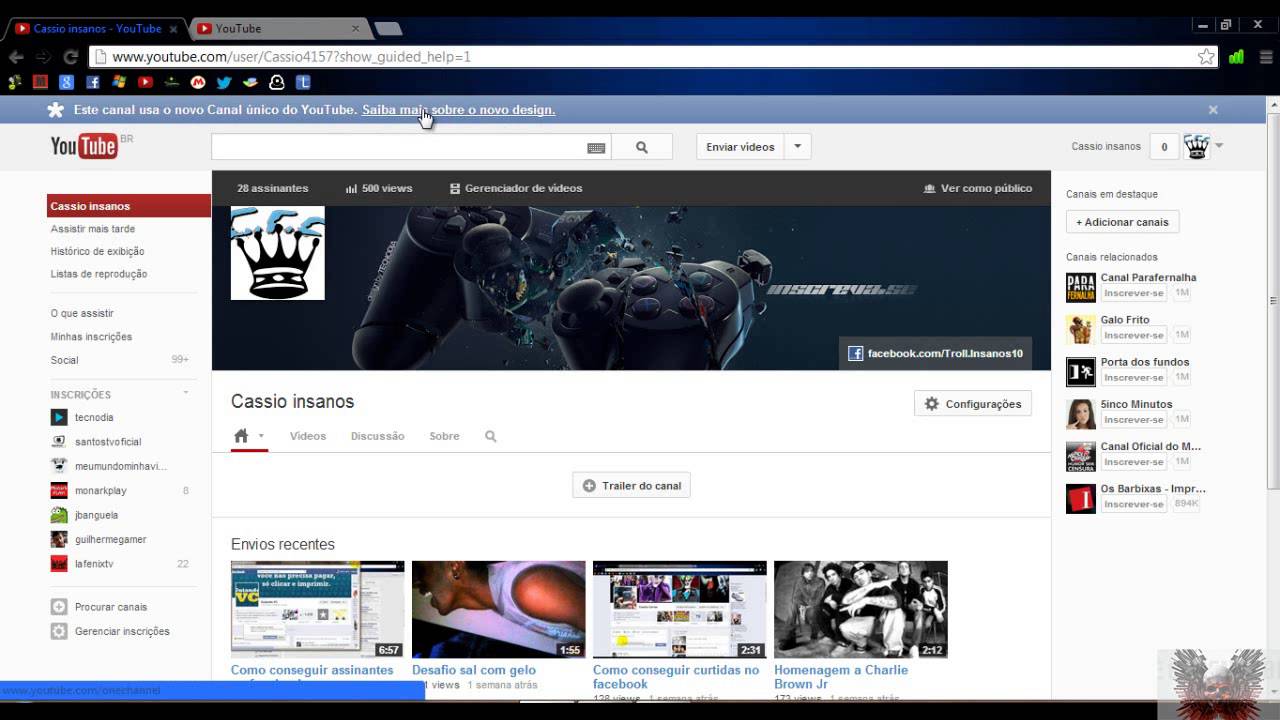Image resolution: width=1280 pixels, height=720 pixels.
Task: Click Ver como público
Action: tap(978, 188)
